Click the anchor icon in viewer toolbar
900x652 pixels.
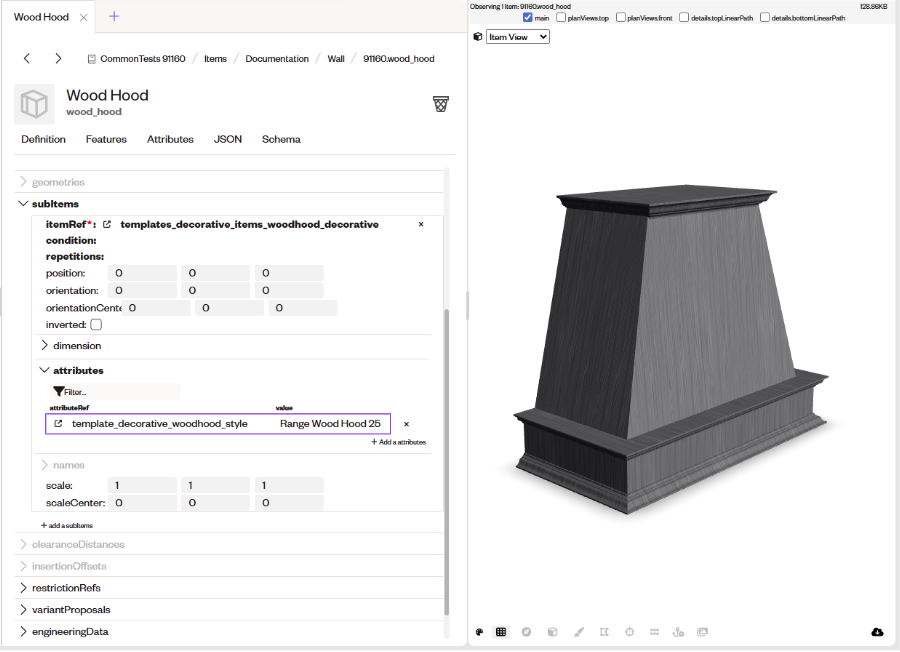point(678,632)
